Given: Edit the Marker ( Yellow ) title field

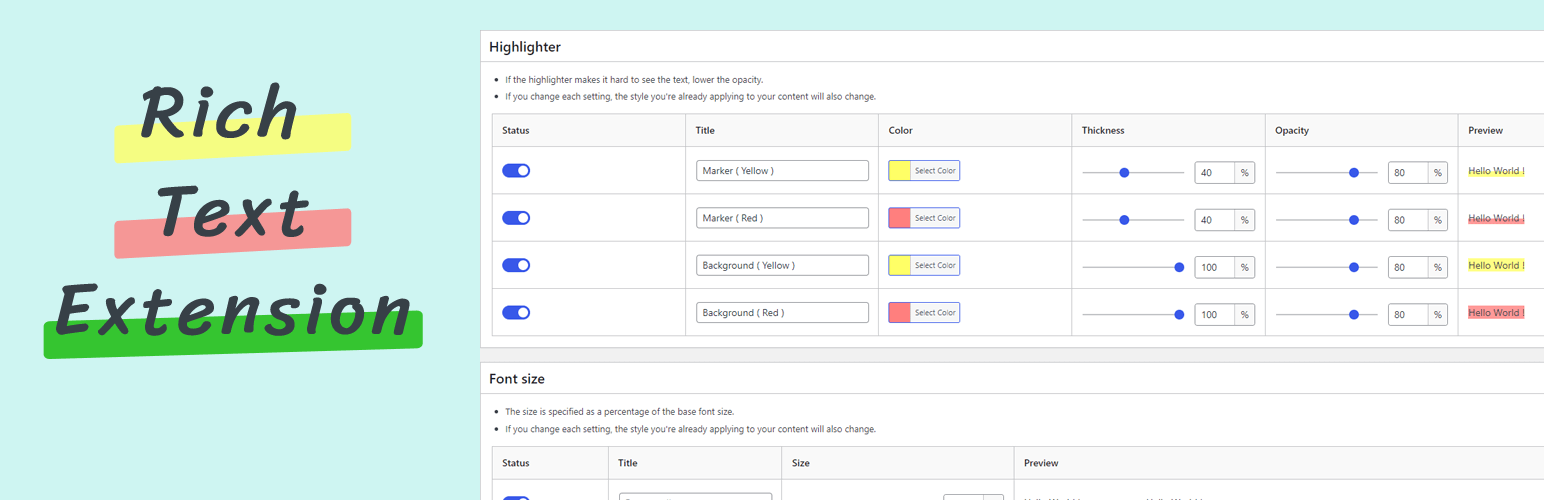Looking at the screenshot, I should click(782, 171).
